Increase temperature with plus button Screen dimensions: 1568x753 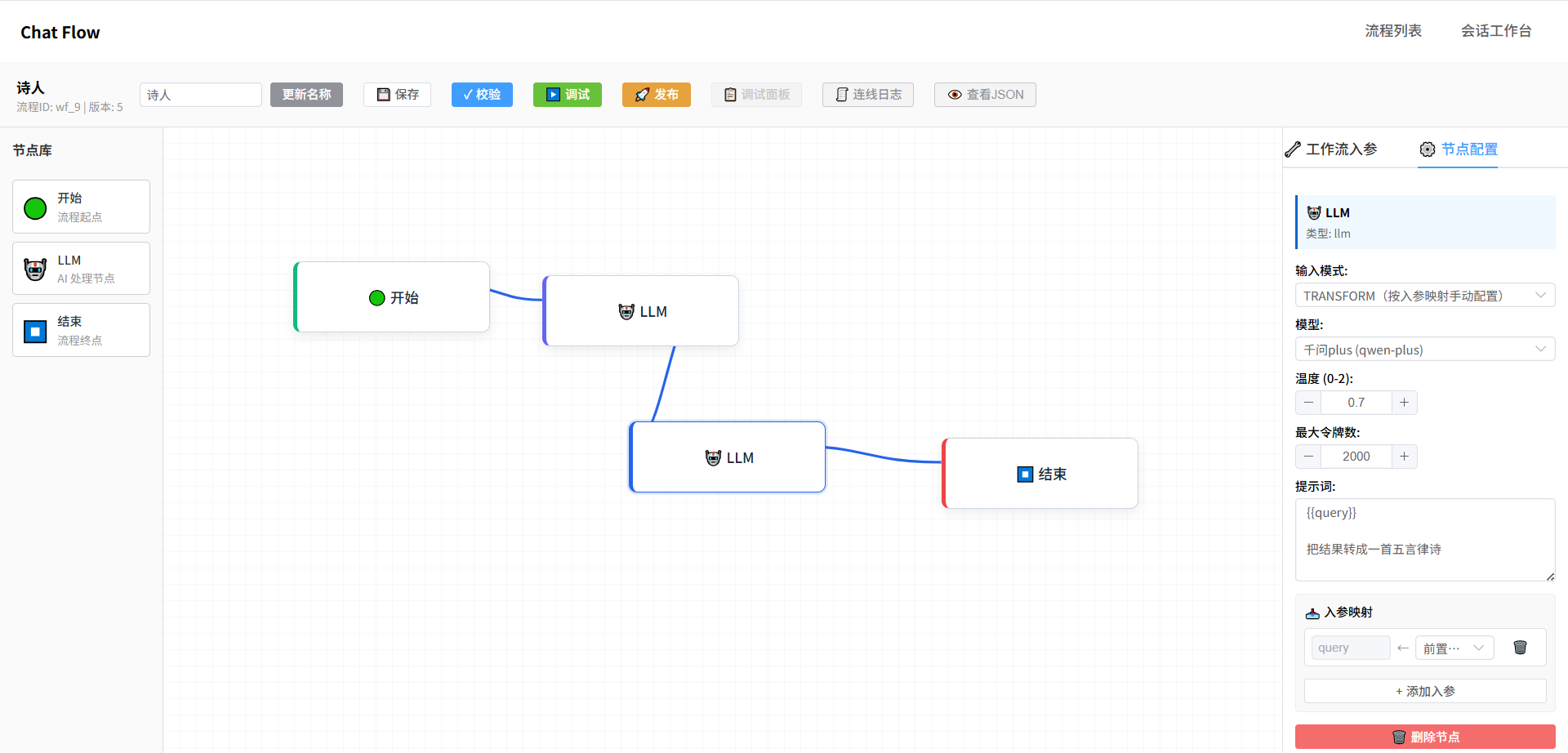1404,403
